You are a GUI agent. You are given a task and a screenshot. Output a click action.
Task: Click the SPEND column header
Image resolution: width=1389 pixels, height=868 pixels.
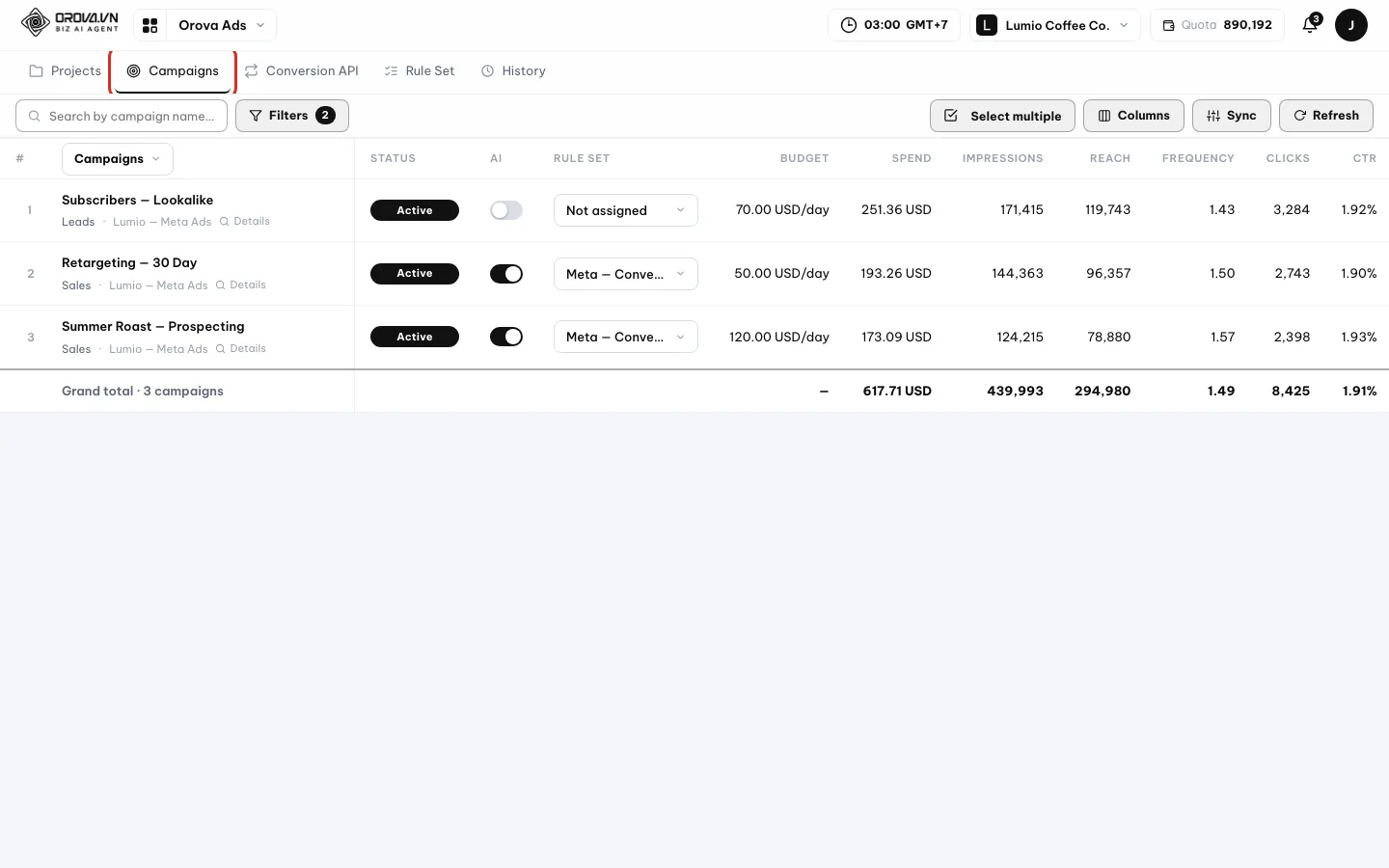pyautogui.click(x=912, y=159)
